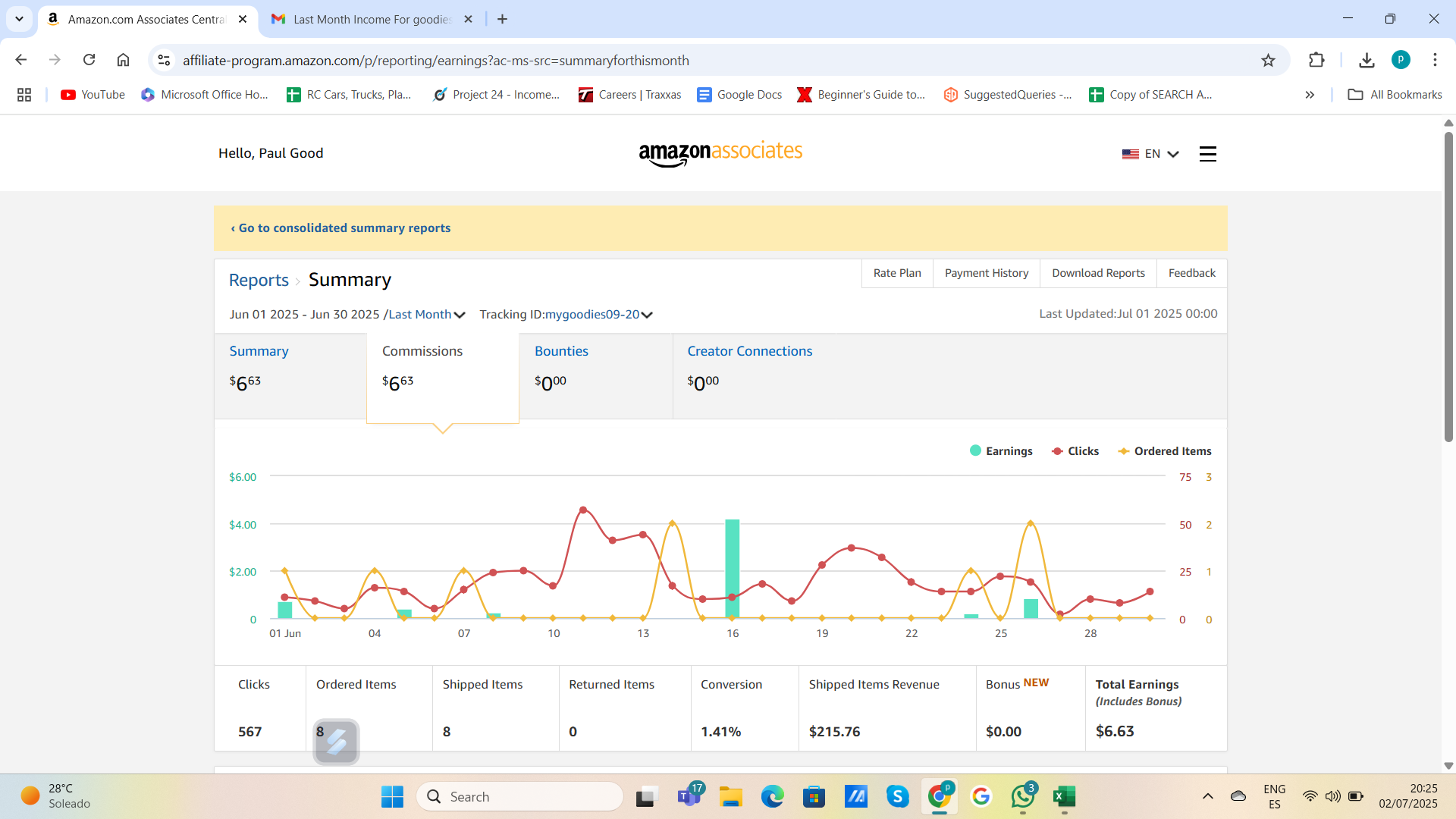The width and height of the screenshot is (1456, 819).
Task: Open the Rate Plan tab
Action: coord(897,273)
